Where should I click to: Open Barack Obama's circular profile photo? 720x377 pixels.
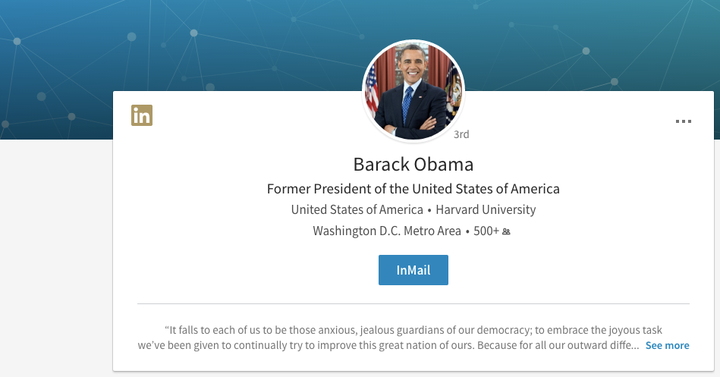[413, 91]
